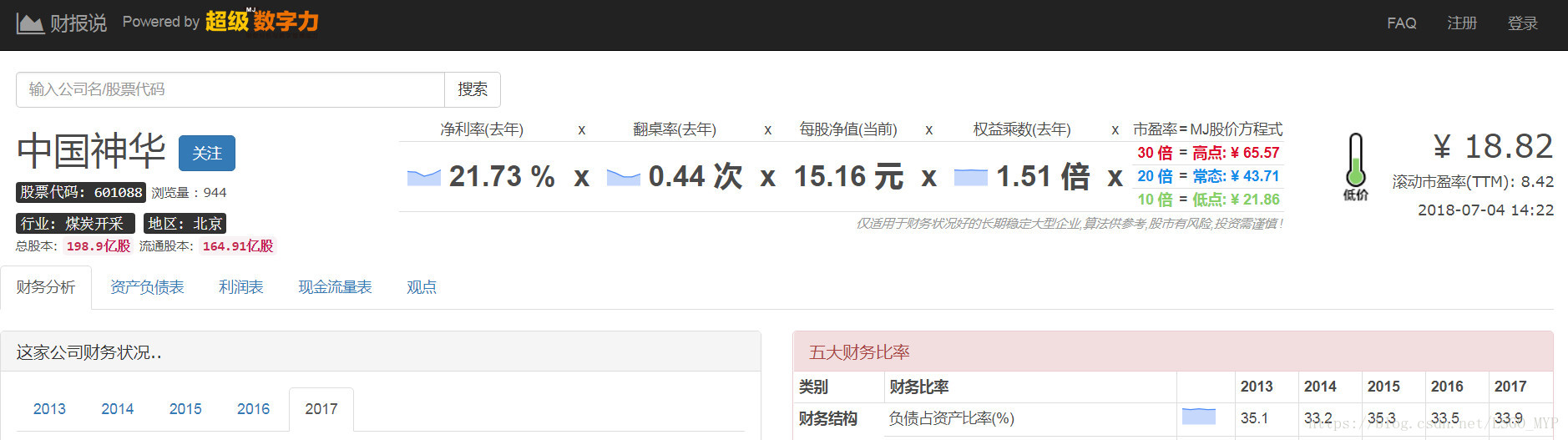
Task: Click the 负债占资产比率(%) row label
Action: click(x=952, y=418)
